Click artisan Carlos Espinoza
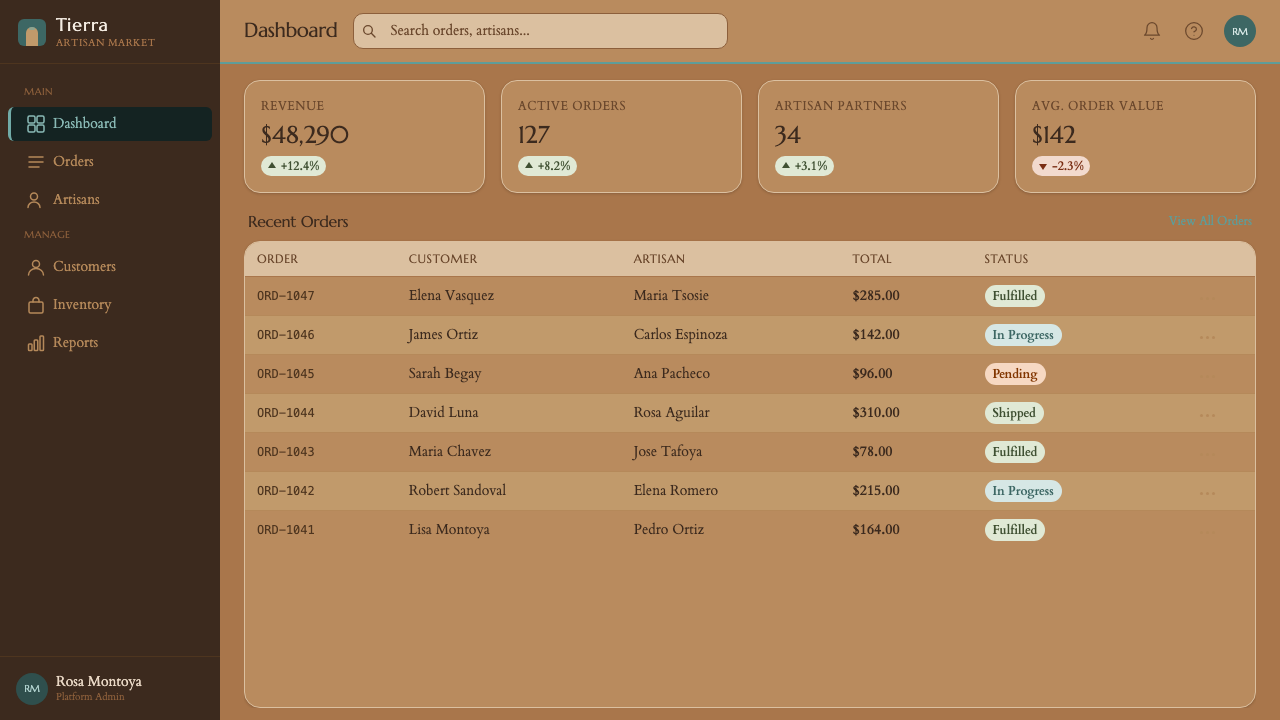1280x720 pixels. point(681,335)
